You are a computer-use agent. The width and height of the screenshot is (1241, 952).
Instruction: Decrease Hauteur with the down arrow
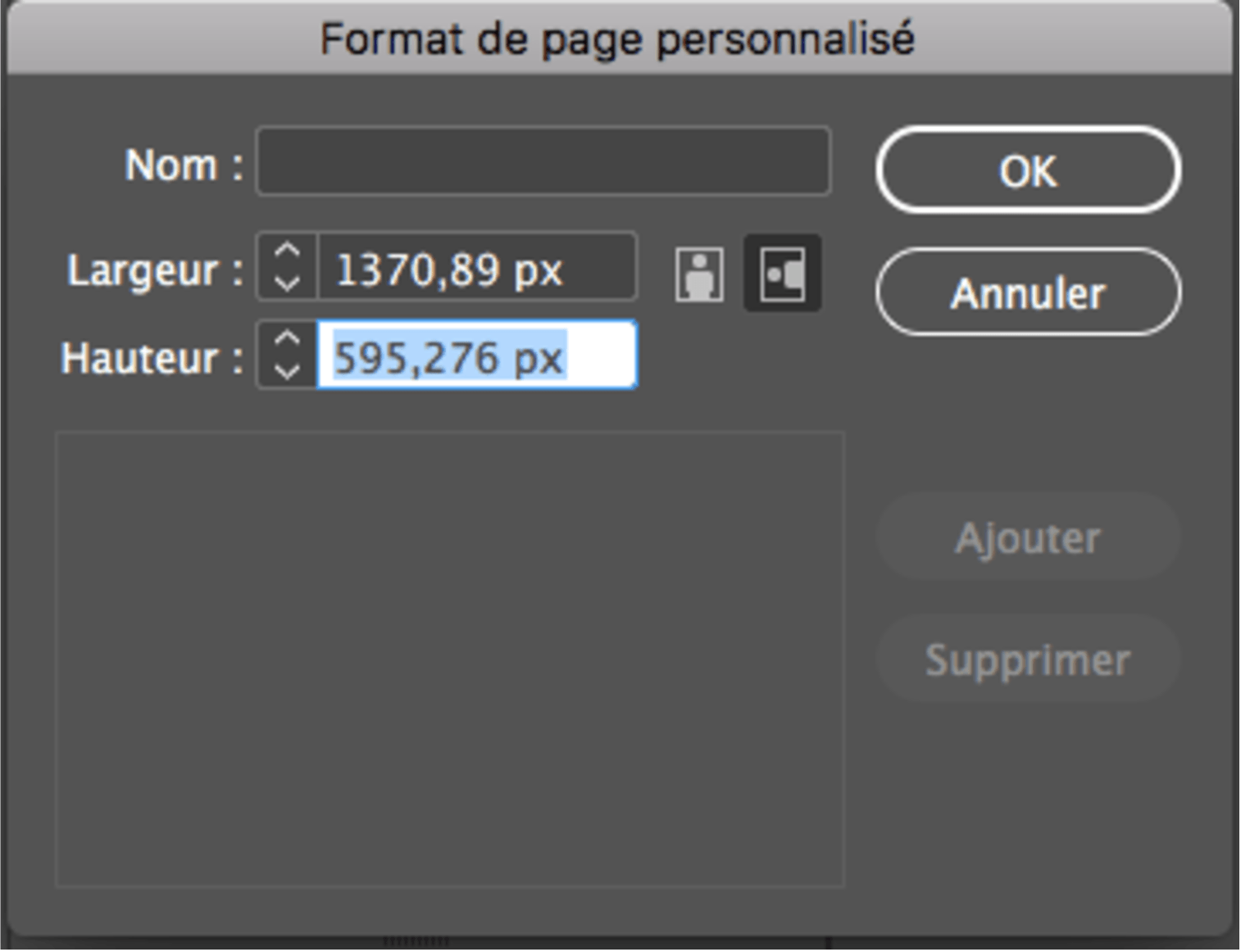pos(287,371)
